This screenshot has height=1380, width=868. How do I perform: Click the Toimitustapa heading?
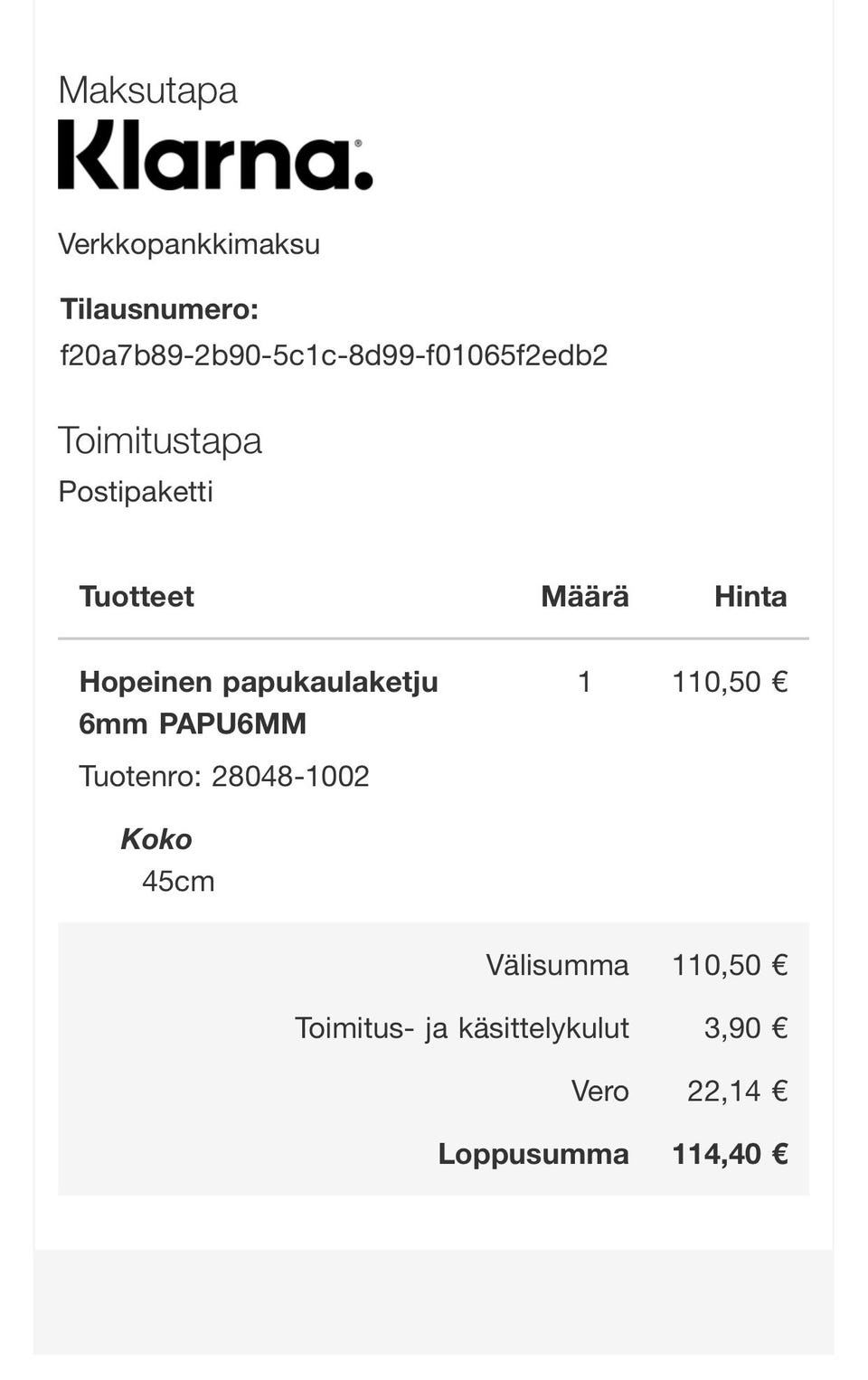(x=160, y=441)
